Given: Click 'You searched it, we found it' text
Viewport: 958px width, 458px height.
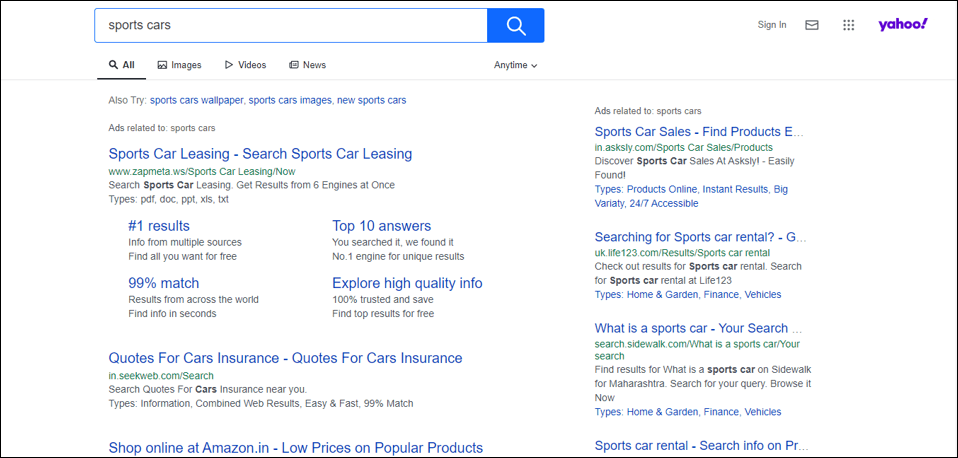Looking at the screenshot, I should [x=393, y=242].
